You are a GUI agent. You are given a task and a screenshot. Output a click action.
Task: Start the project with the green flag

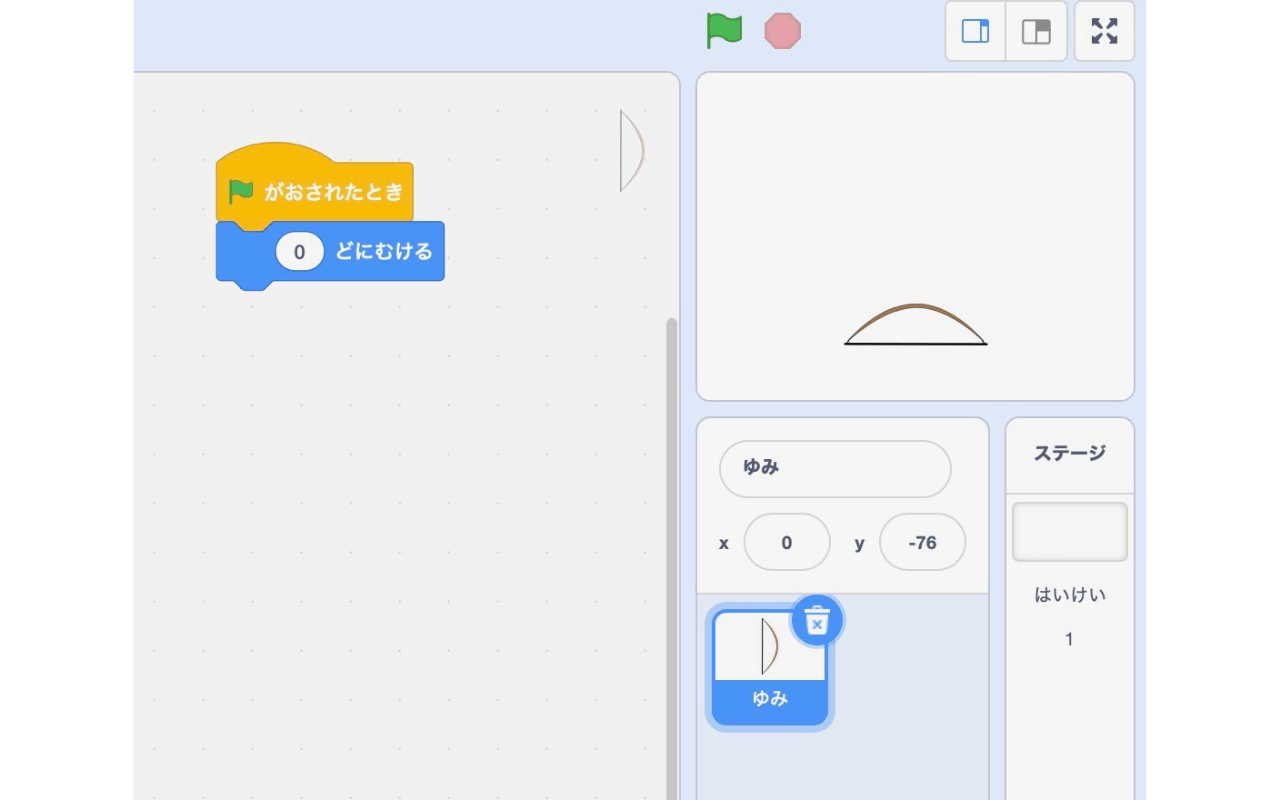point(724,31)
